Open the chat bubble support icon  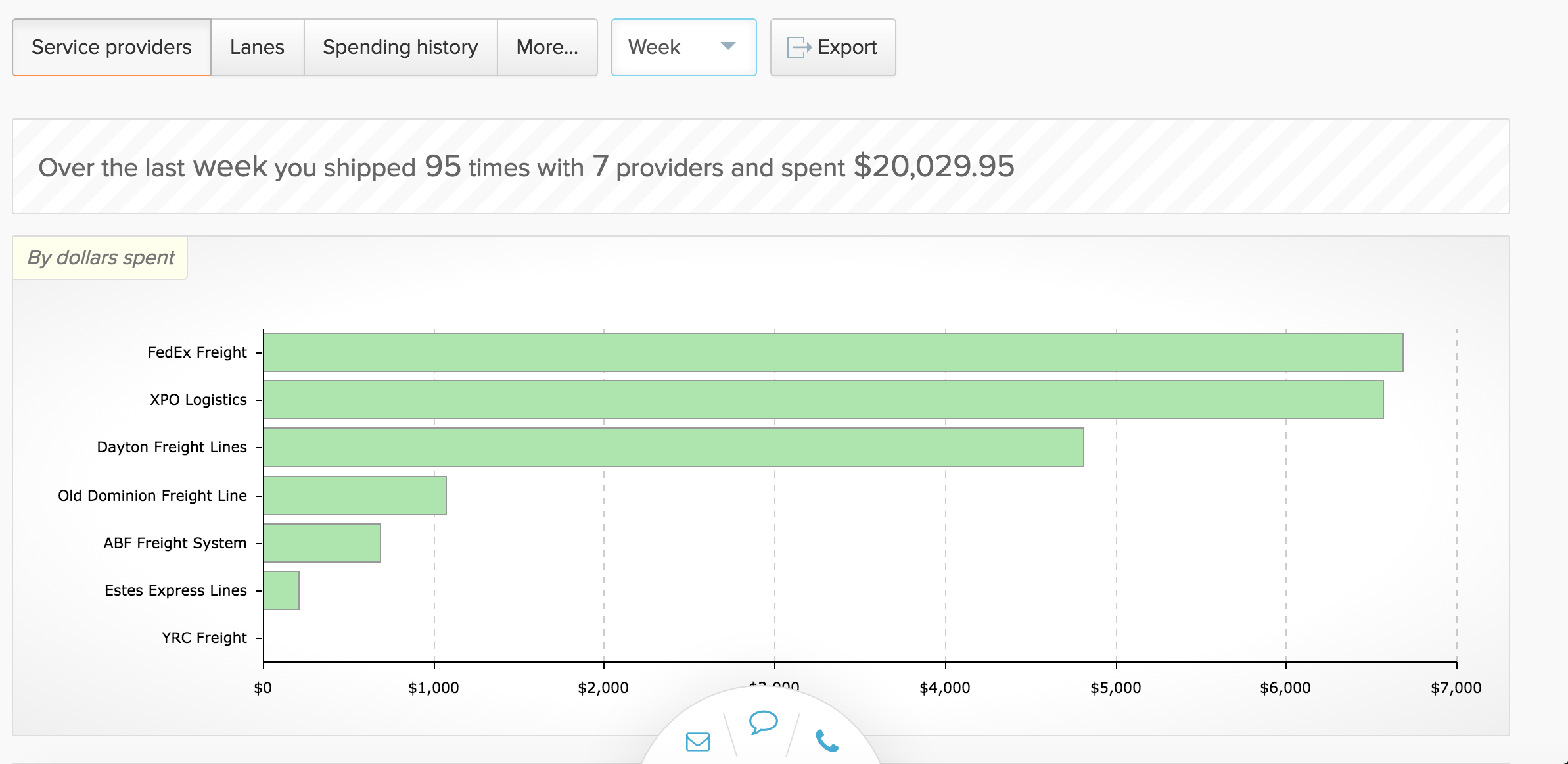coord(764,722)
